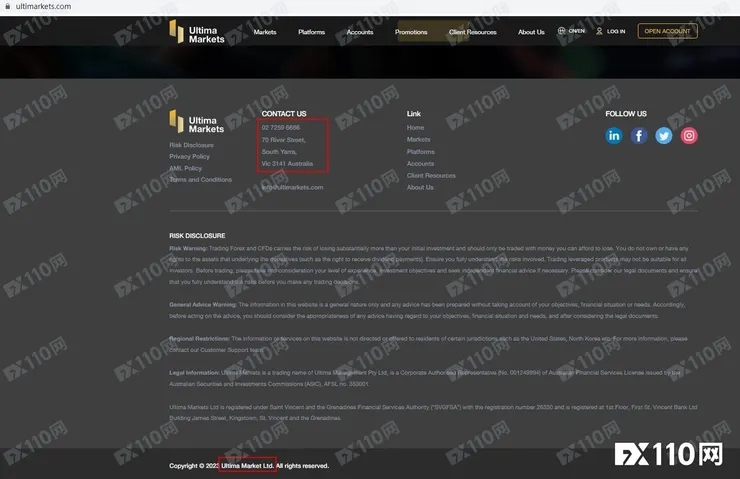
Task: Open the Platforms menu in top navigation
Action: [x=311, y=32]
